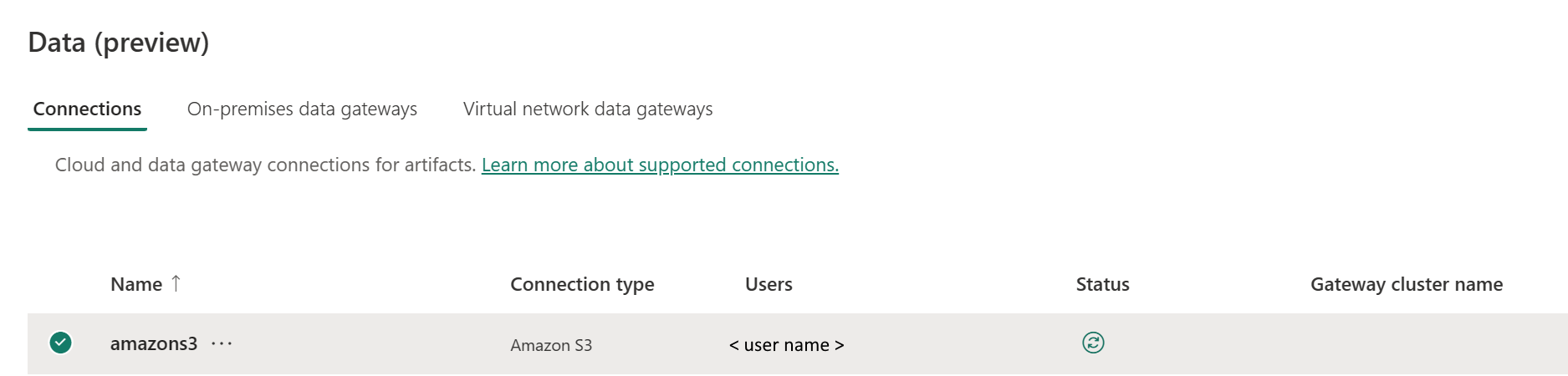Click the Gateway cluster name column header

(x=1407, y=284)
